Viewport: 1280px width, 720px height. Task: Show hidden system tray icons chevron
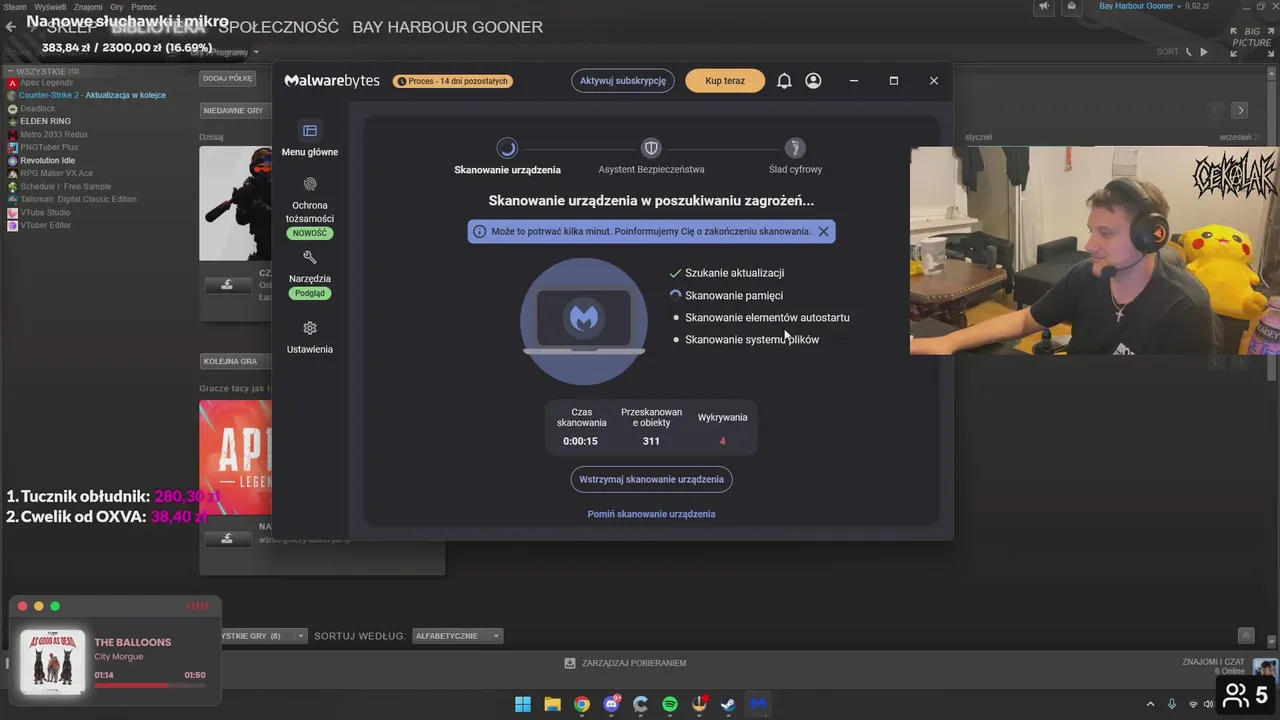pos(1150,704)
